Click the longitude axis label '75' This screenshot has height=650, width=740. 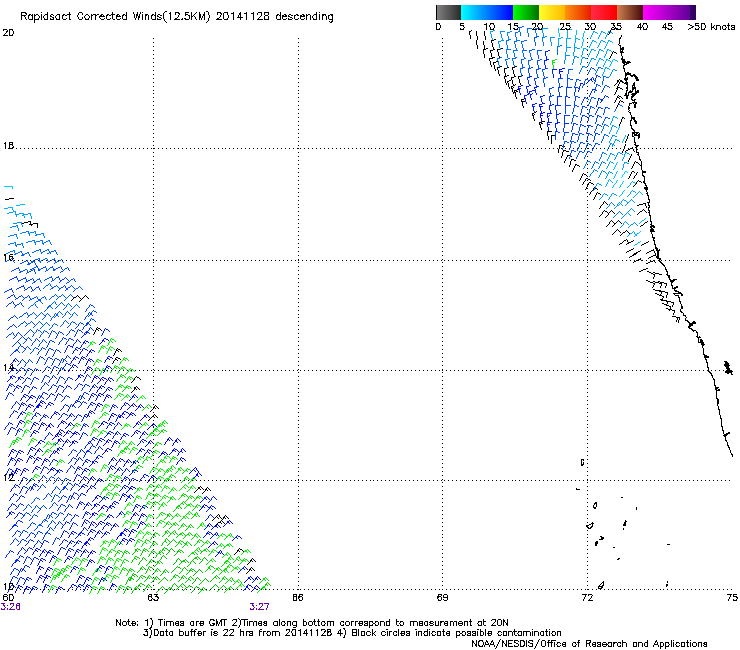[x=732, y=598]
